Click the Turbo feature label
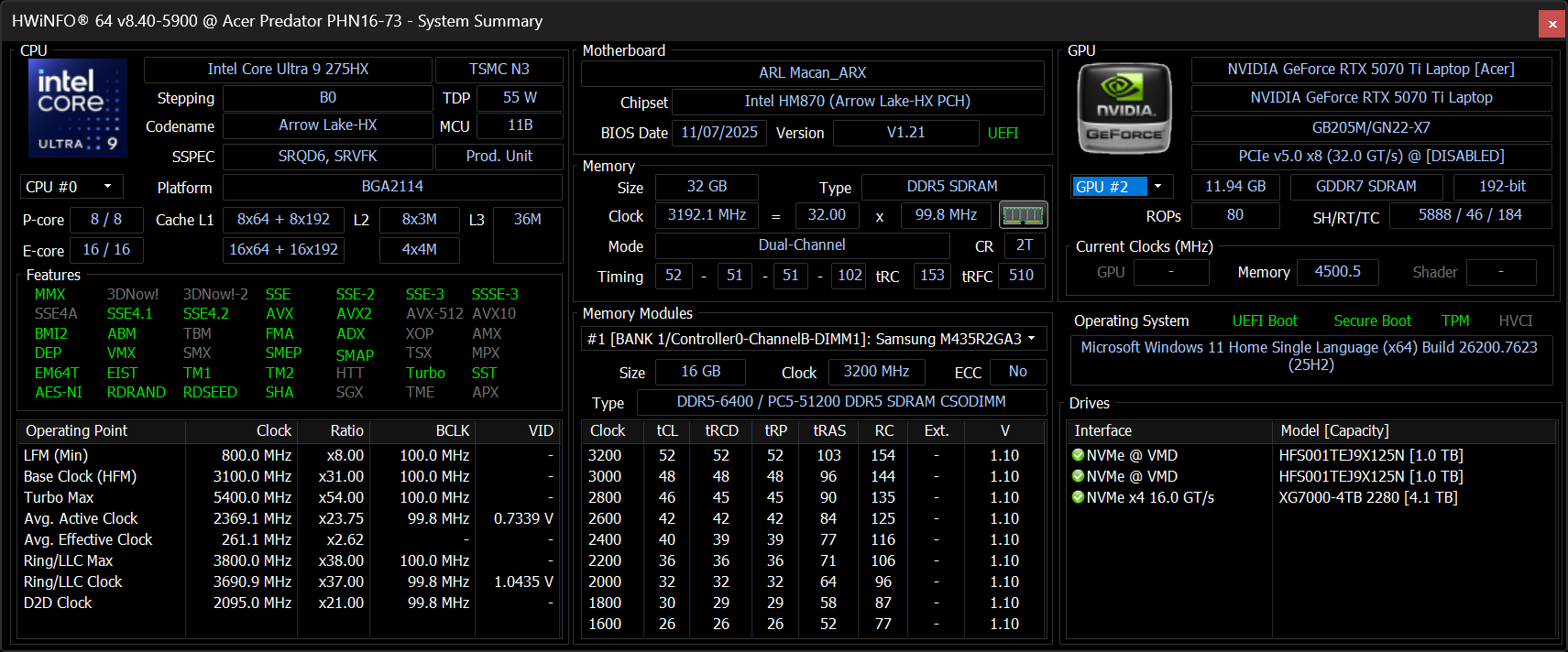Viewport: 1568px width, 652px height. (425, 374)
